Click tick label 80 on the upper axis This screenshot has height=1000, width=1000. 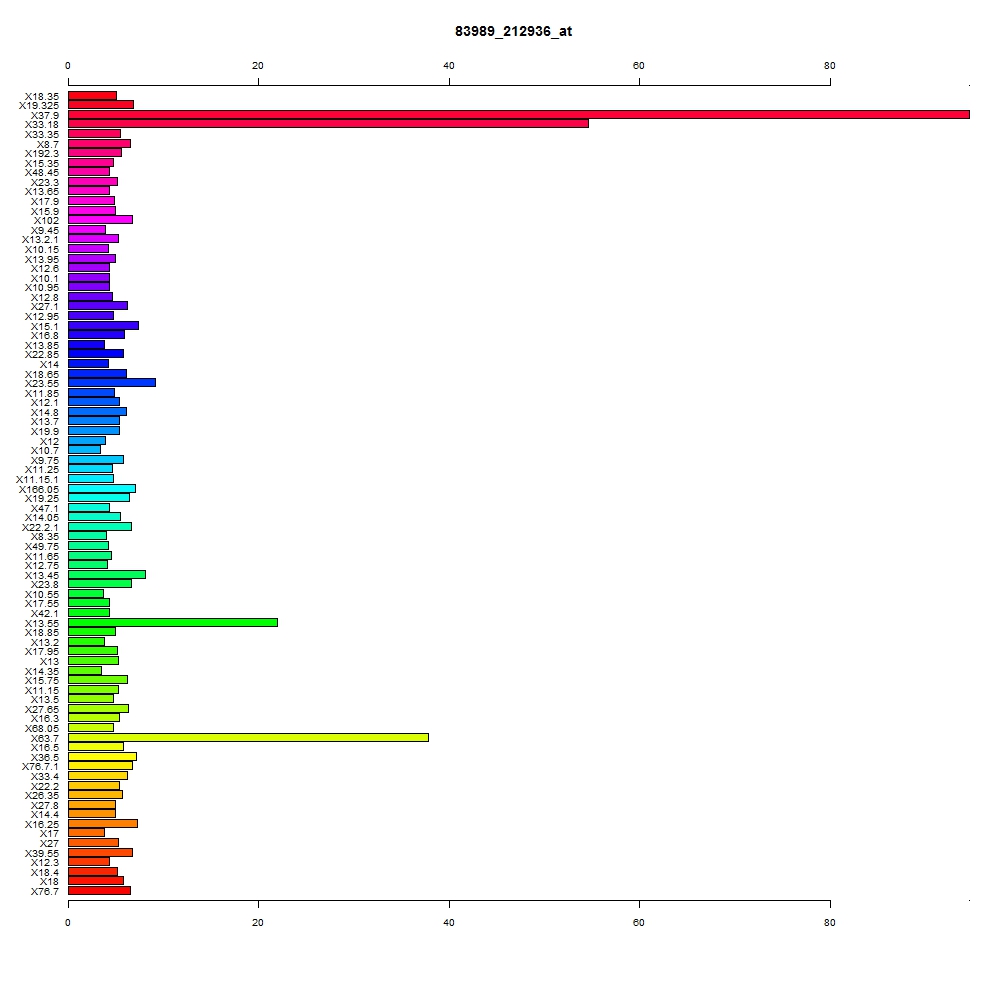click(x=829, y=66)
